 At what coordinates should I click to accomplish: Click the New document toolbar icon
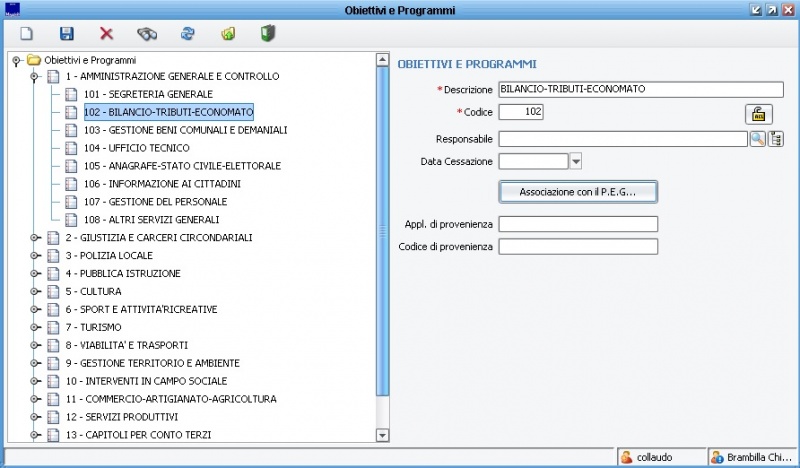(27, 34)
